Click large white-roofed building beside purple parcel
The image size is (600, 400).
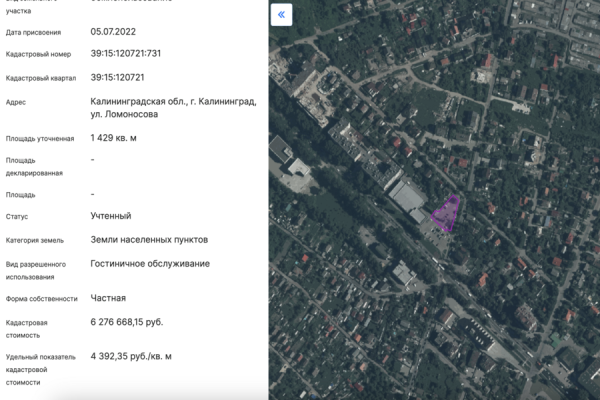410,195
